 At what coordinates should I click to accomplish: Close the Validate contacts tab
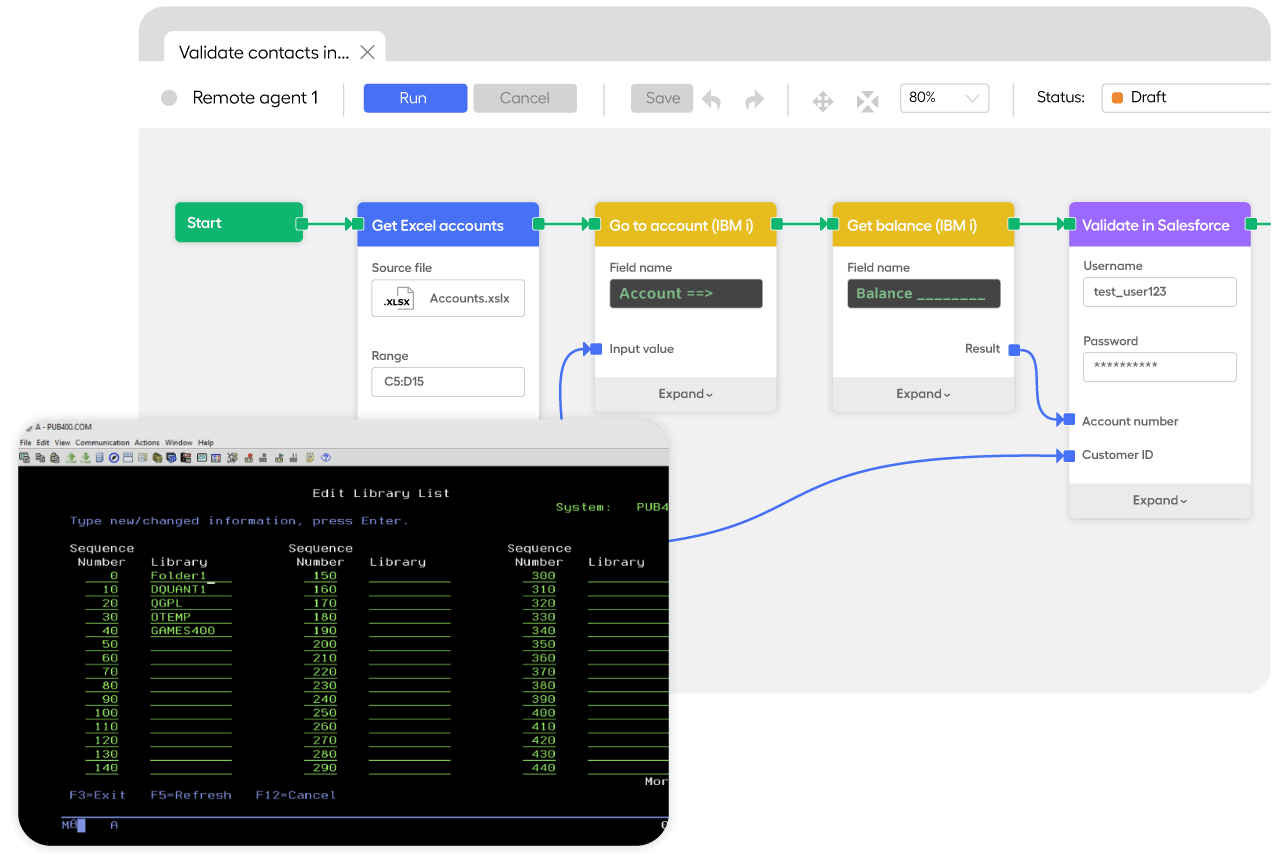coord(367,52)
